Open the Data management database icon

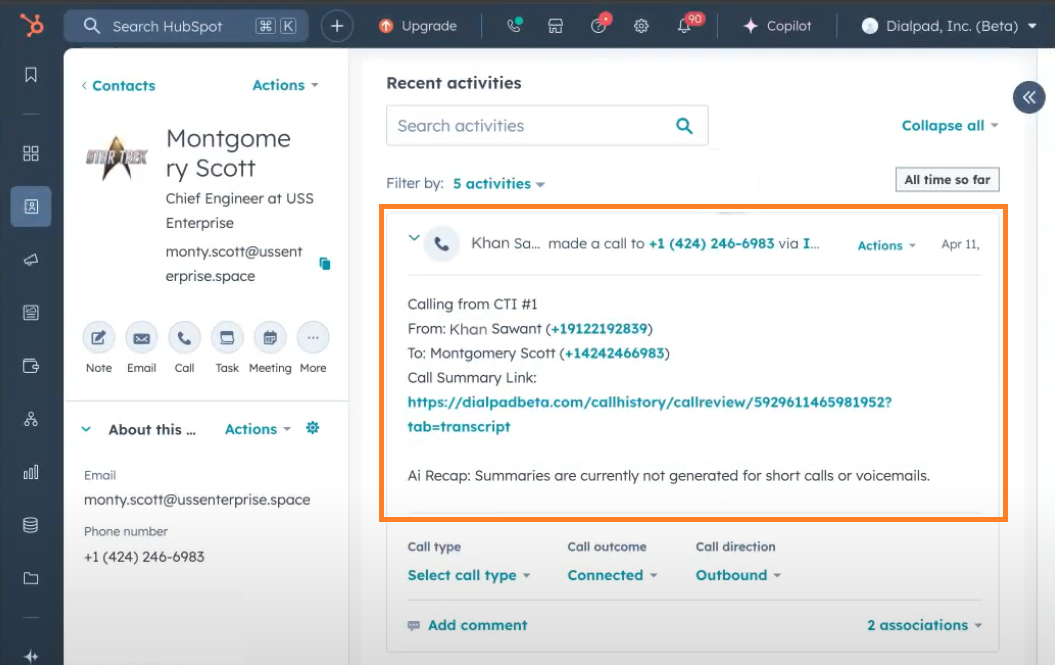(x=31, y=525)
